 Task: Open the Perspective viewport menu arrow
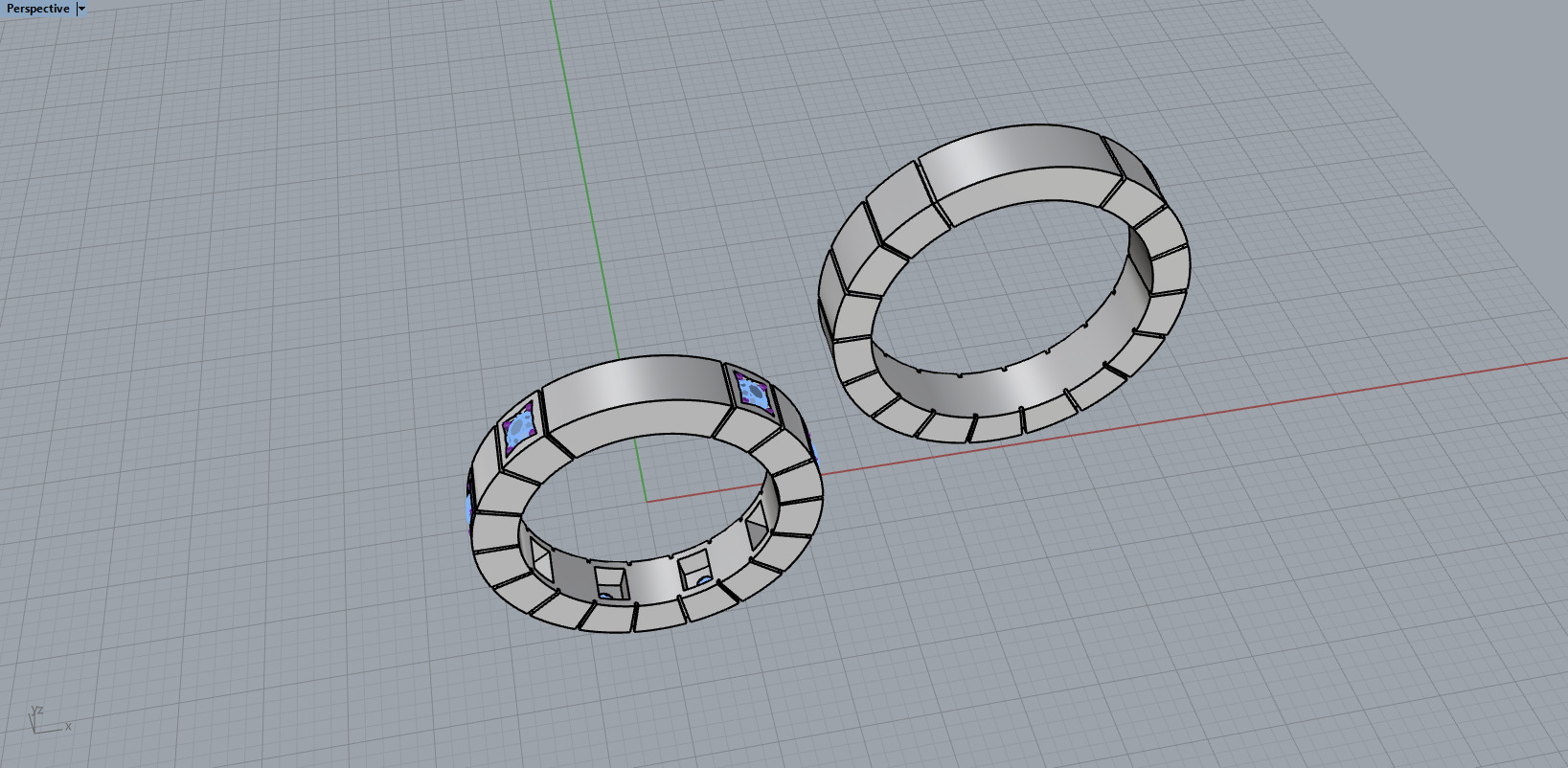[81, 9]
